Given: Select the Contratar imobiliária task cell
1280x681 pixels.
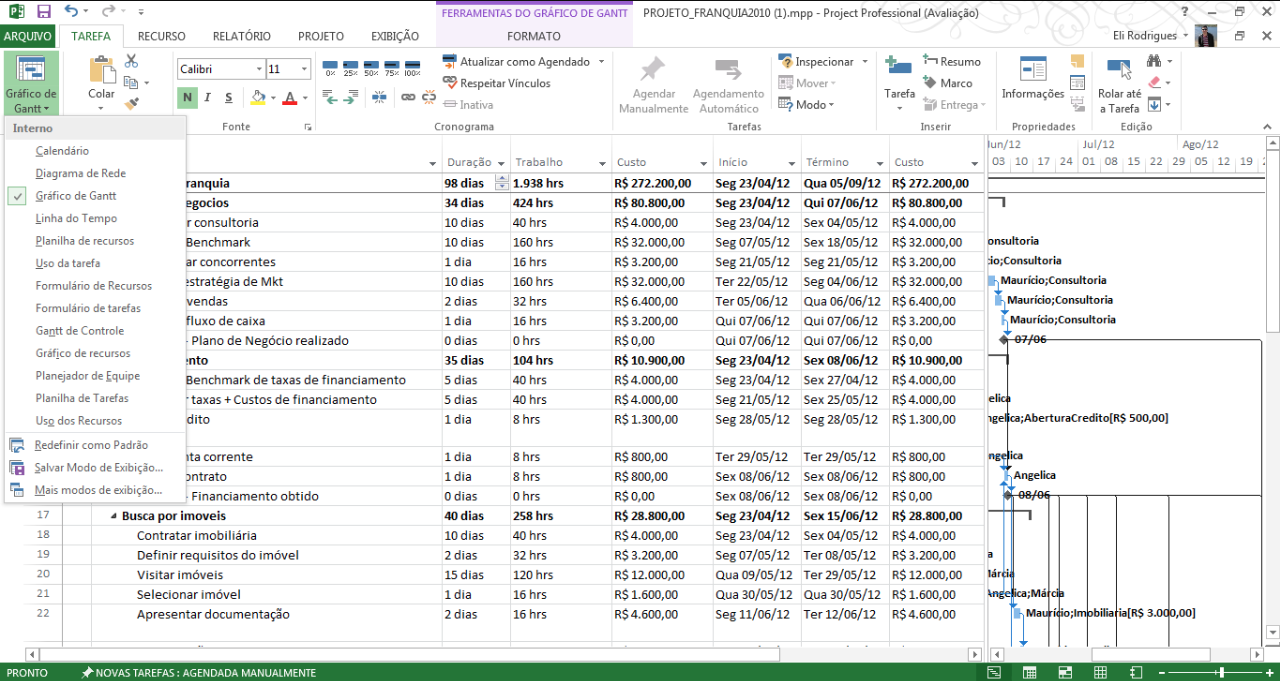Looking at the screenshot, I should (197, 535).
